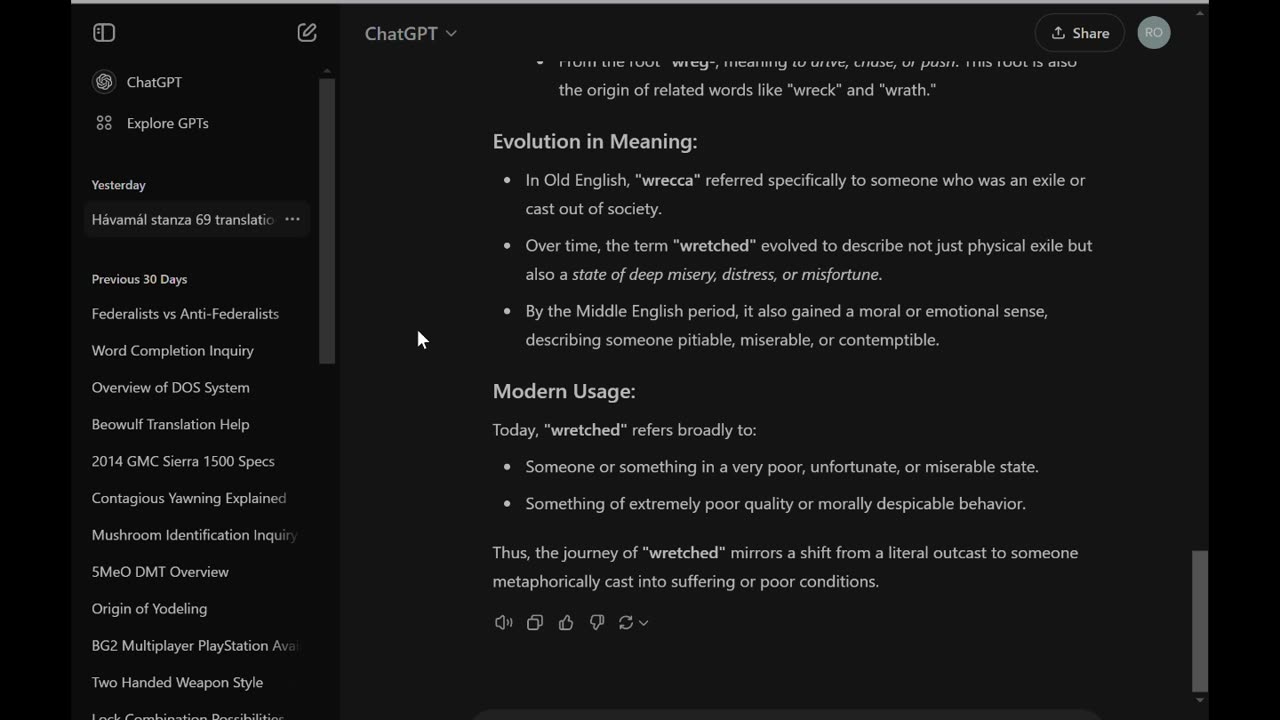Share this conversation with the Share button
The height and width of the screenshot is (720, 1280).
pyautogui.click(x=1080, y=33)
